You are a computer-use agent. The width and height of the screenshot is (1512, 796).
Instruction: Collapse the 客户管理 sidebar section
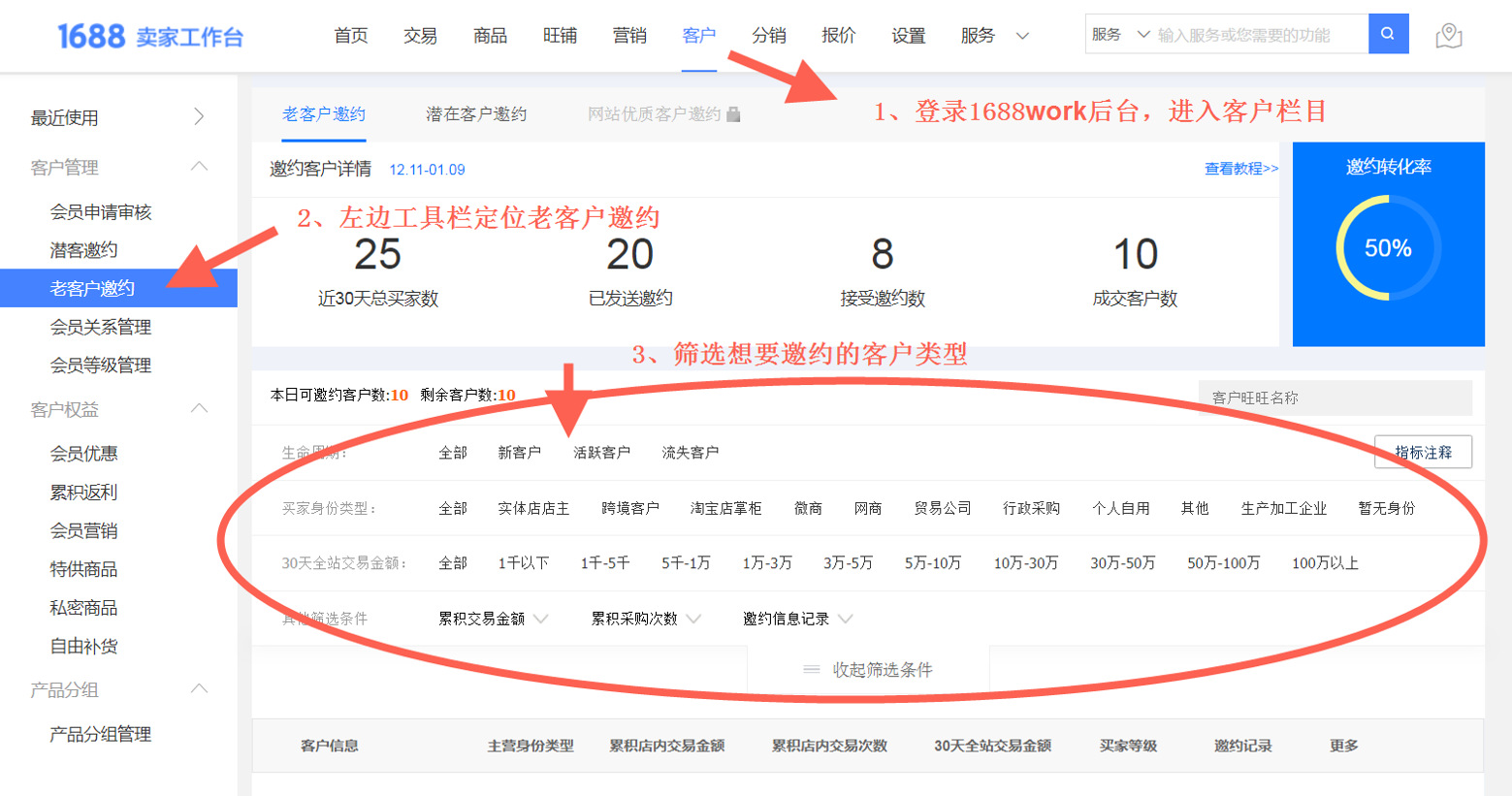pos(199,166)
